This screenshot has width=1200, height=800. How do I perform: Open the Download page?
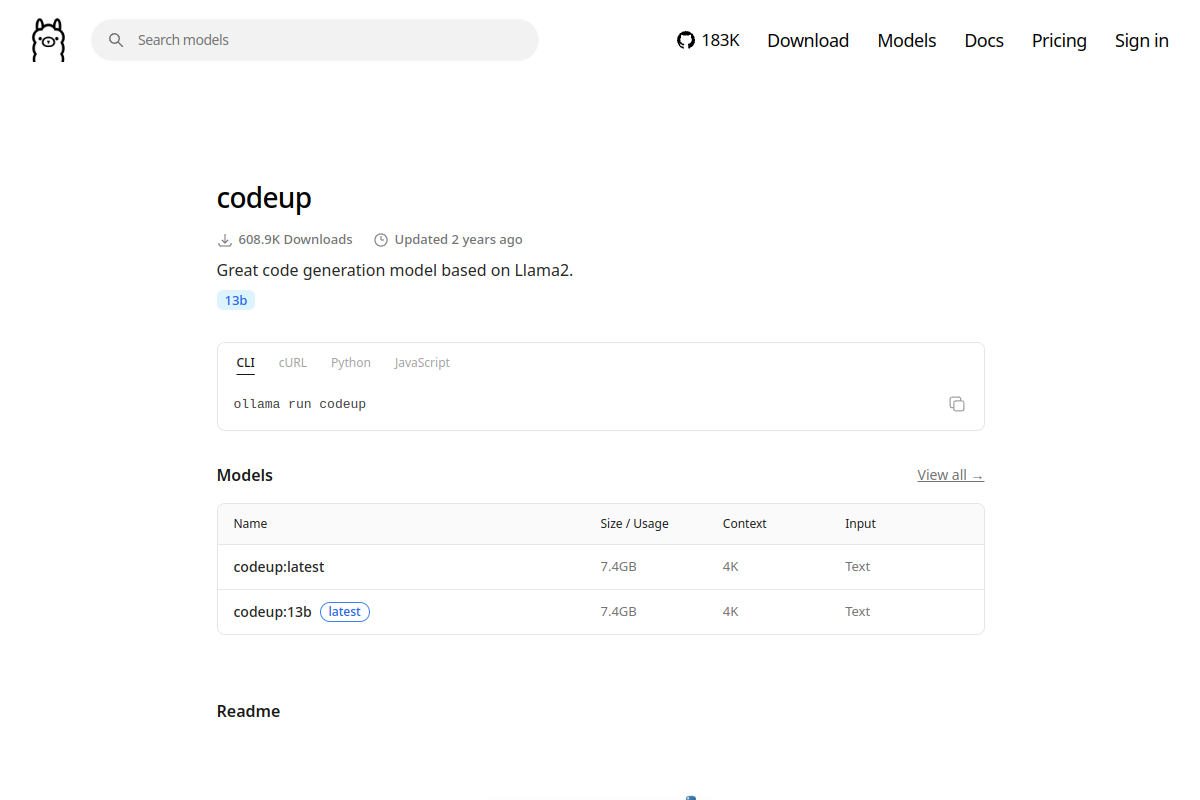click(x=808, y=40)
